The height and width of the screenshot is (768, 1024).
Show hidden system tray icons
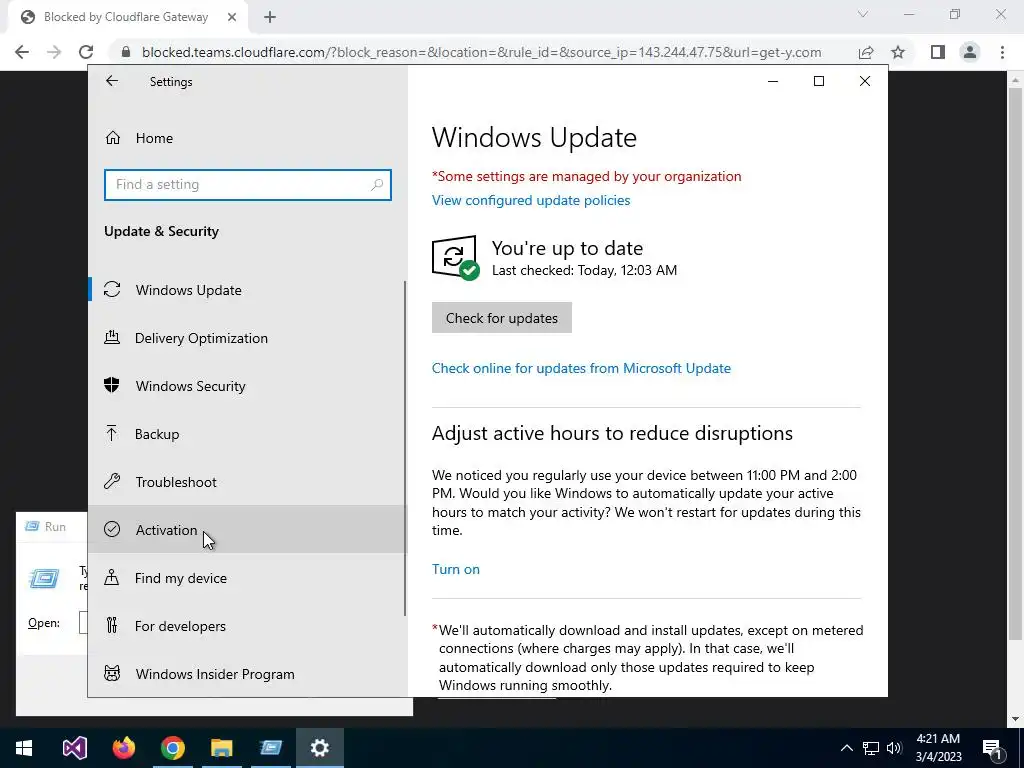(x=846, y=748)
